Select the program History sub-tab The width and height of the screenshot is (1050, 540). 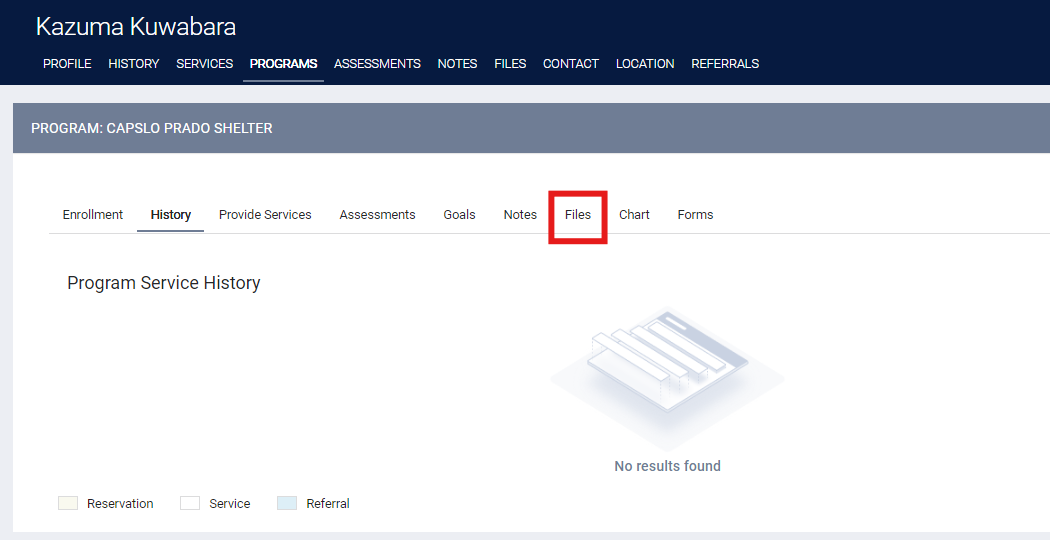[171, 214]
